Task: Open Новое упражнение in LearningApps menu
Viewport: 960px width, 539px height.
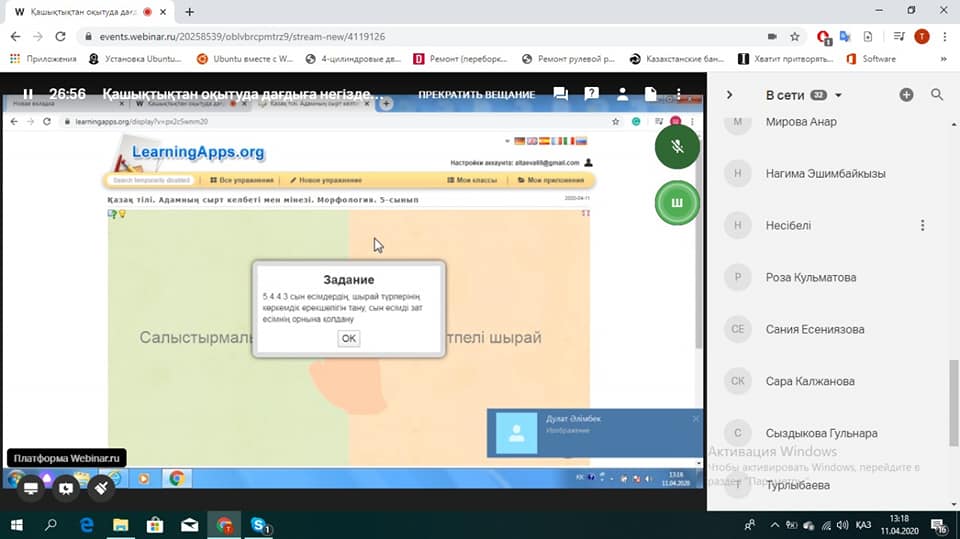Action: (x=326, y=180)
